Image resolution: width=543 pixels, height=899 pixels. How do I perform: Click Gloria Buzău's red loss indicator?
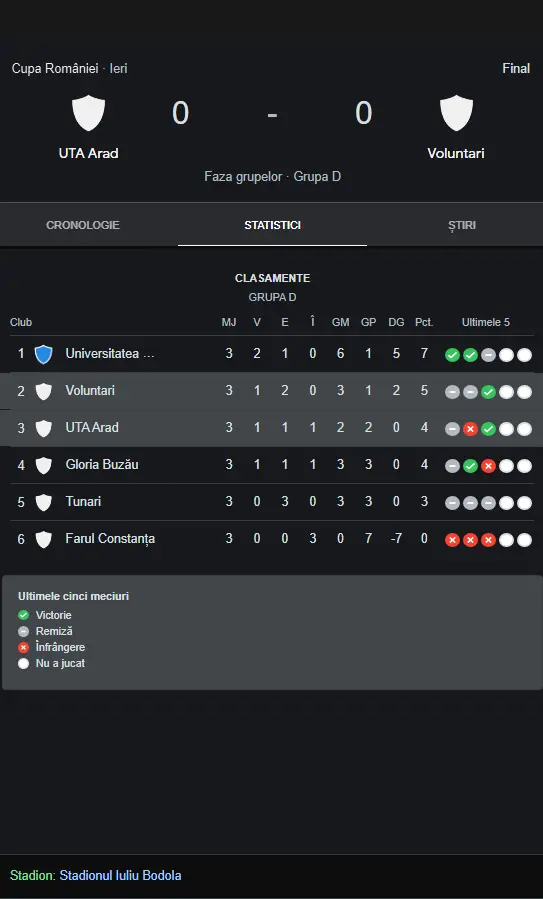tap(488, 466)
